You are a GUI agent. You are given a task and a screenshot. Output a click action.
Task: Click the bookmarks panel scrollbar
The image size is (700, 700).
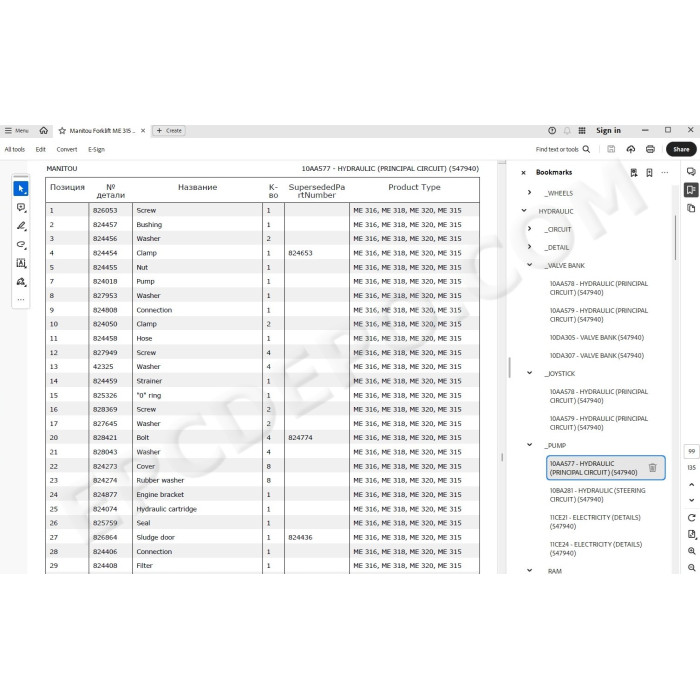675,238
